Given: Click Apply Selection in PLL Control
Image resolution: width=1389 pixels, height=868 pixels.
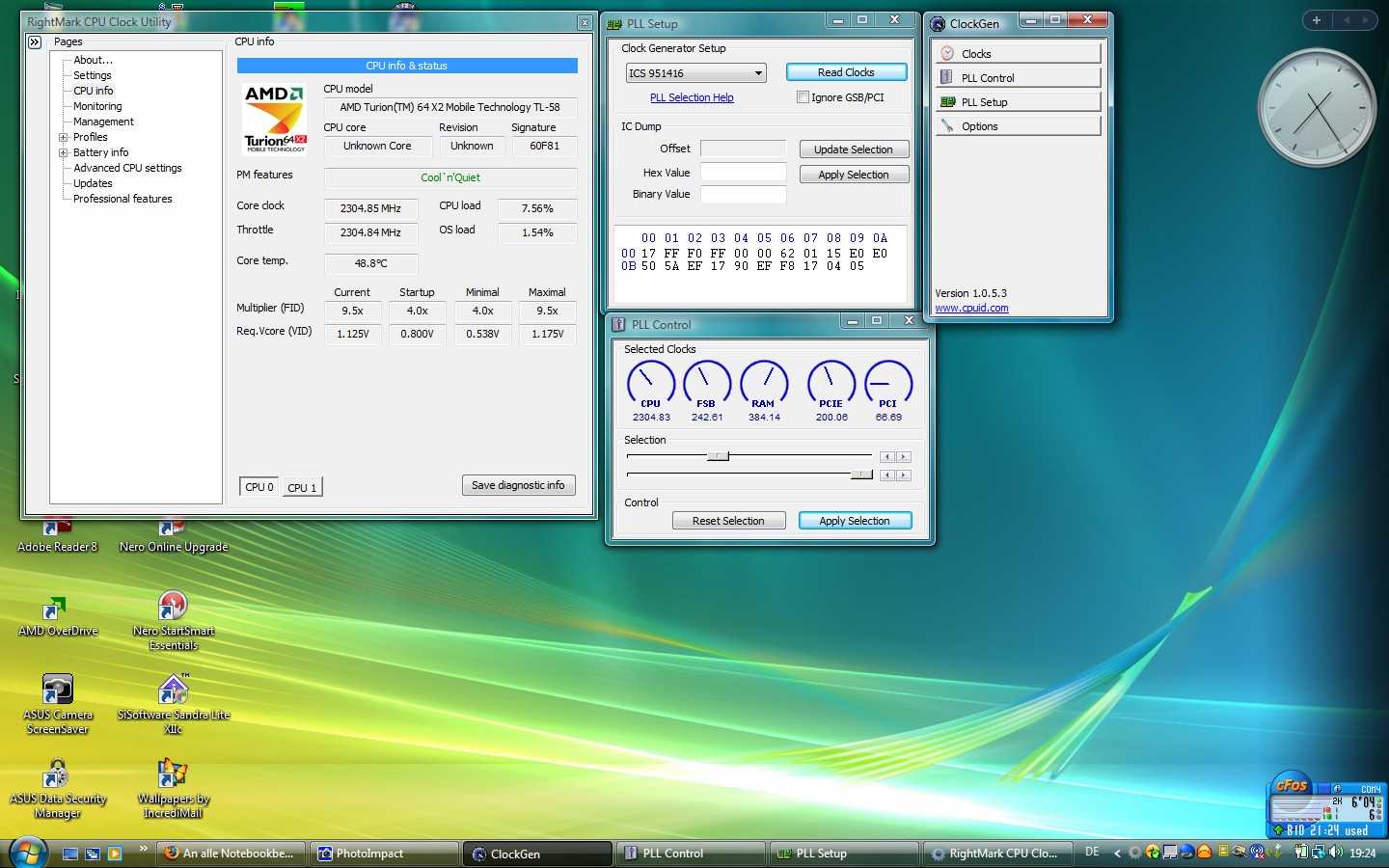Looking at the screenshot, I should click(x=855, y=521).
